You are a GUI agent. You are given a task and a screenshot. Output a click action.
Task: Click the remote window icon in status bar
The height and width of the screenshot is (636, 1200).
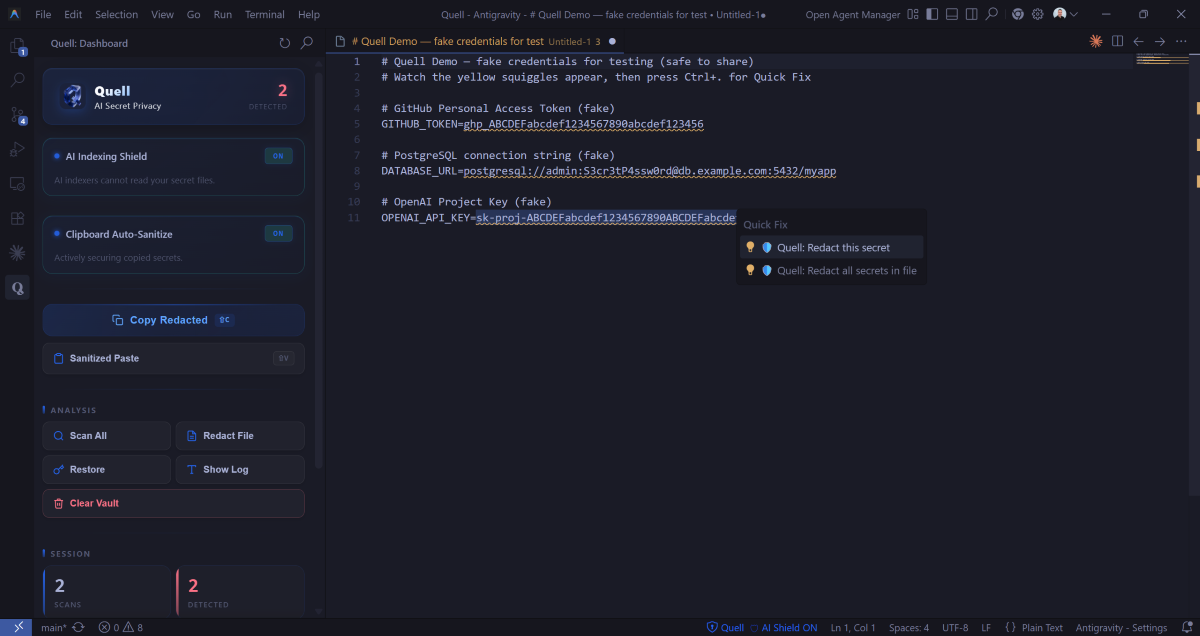18,628
